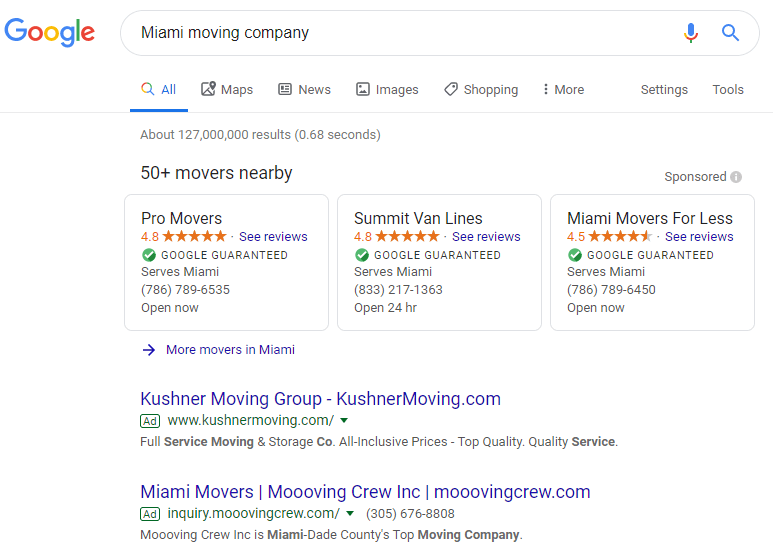The height and width of the screenshot is (559, 773).
Task: Open See reviews for Pro Movers
Action: point(273,237)
